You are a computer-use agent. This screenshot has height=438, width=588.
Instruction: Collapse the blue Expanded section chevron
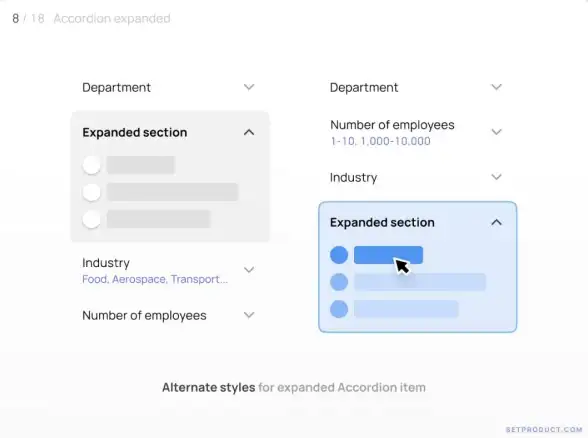tap(496, 222)
